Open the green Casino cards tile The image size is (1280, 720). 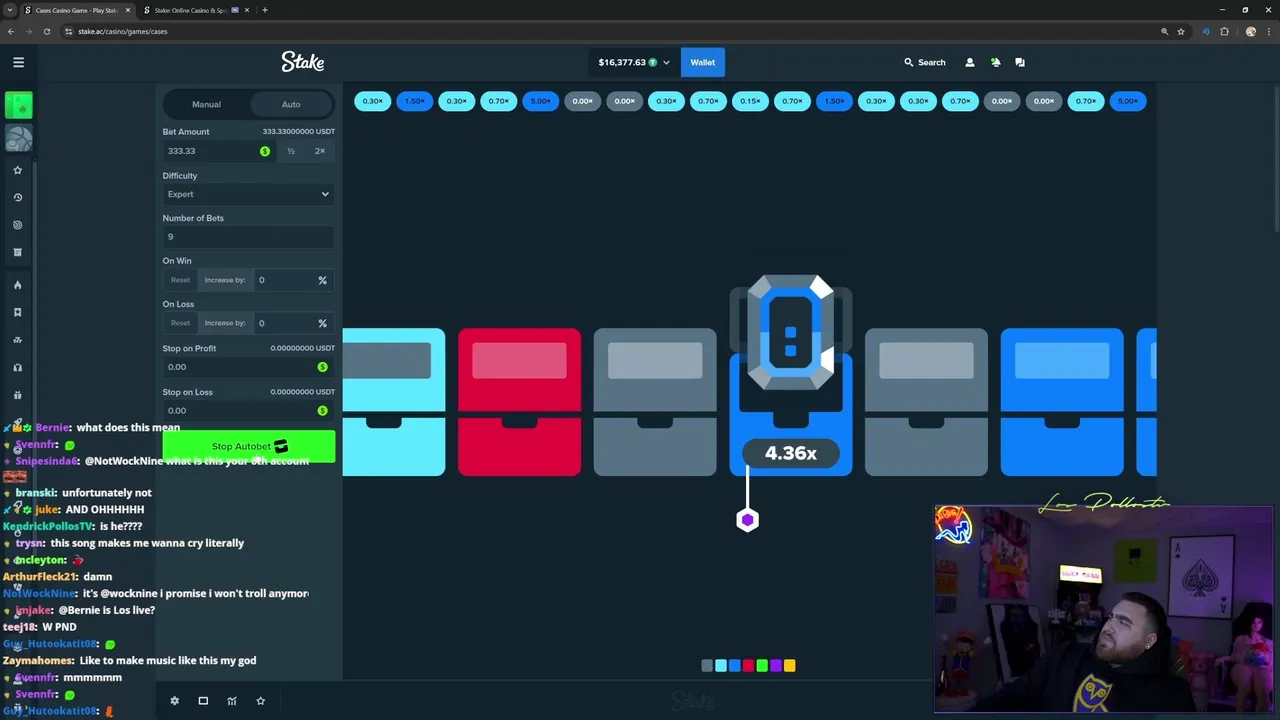18,105
